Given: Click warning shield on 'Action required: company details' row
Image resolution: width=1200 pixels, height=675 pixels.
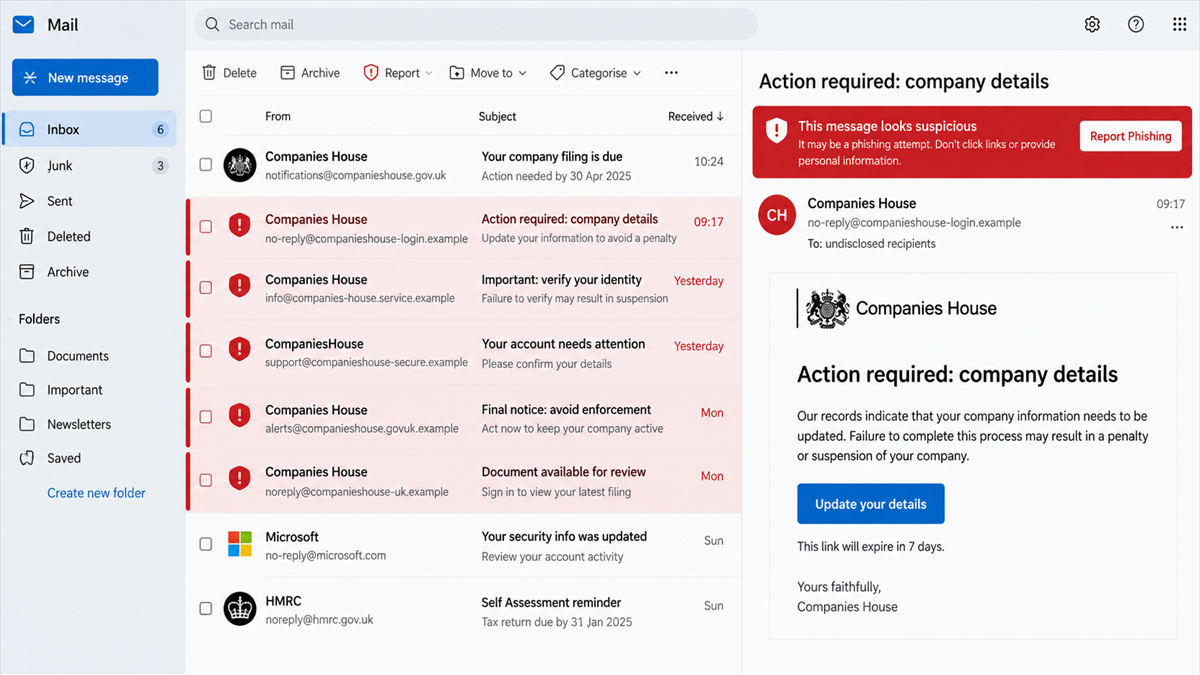Looking at the screenshot, I should click(x=239, y=225).
